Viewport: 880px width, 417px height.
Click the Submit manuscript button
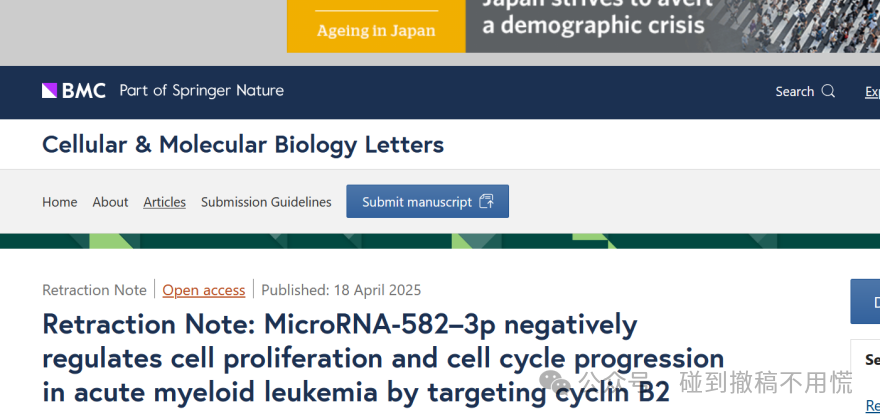coord(428,201)
